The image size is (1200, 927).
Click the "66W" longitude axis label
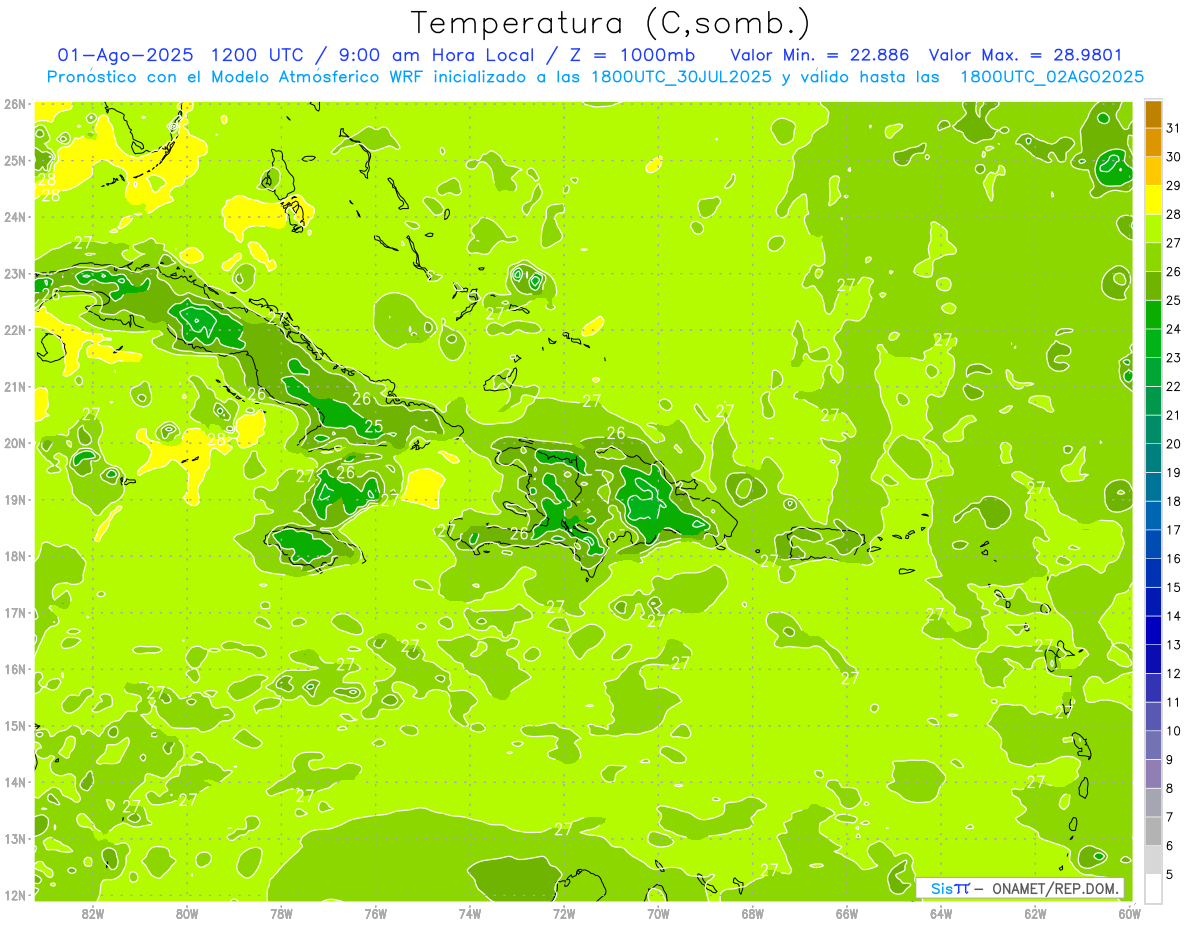click(x=847, y=913)
